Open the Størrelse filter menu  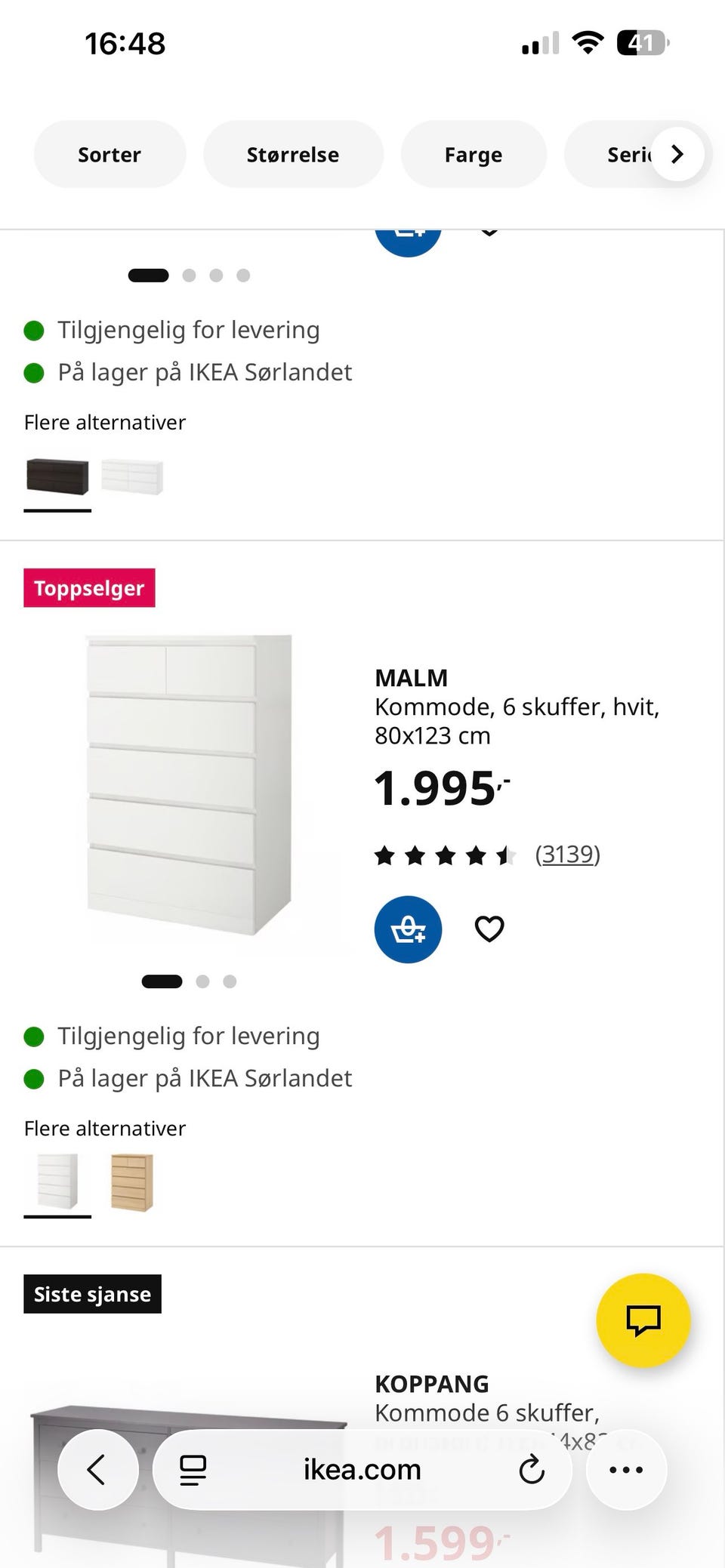click(293, 154)
